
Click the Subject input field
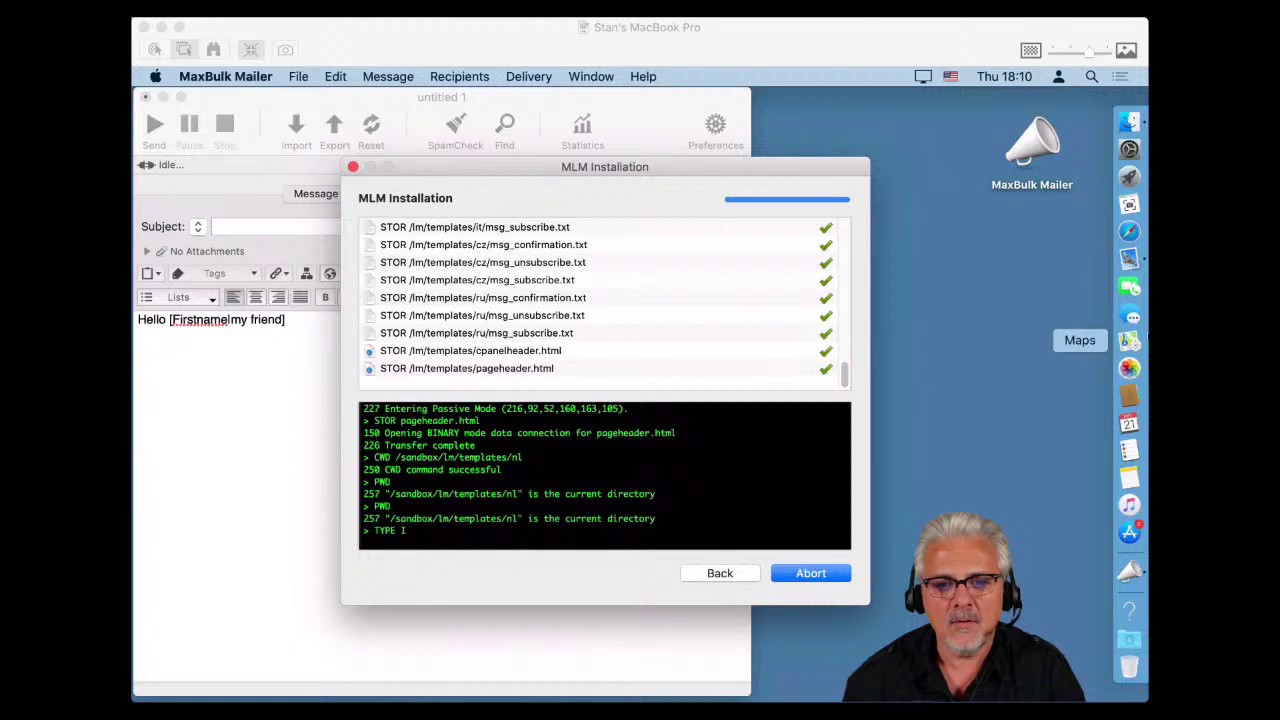click(276, 227)
